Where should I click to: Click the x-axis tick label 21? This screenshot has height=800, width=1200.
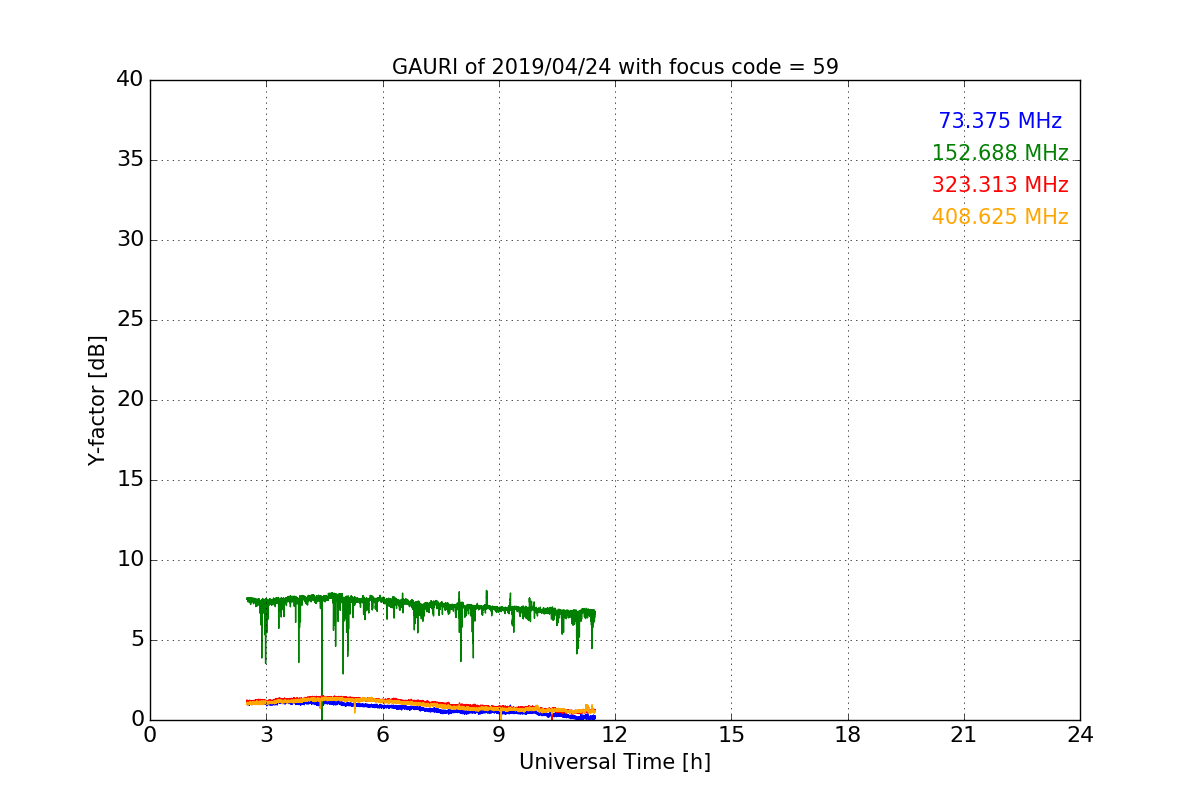pos(964,735)
